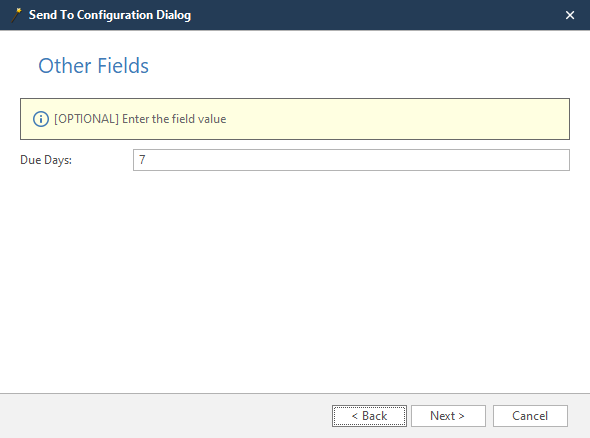The height and width of the screenshot is (438, 590).
Task: Select the Other Fields page heading
Action: pyautogui.click(x=94, y=65)
